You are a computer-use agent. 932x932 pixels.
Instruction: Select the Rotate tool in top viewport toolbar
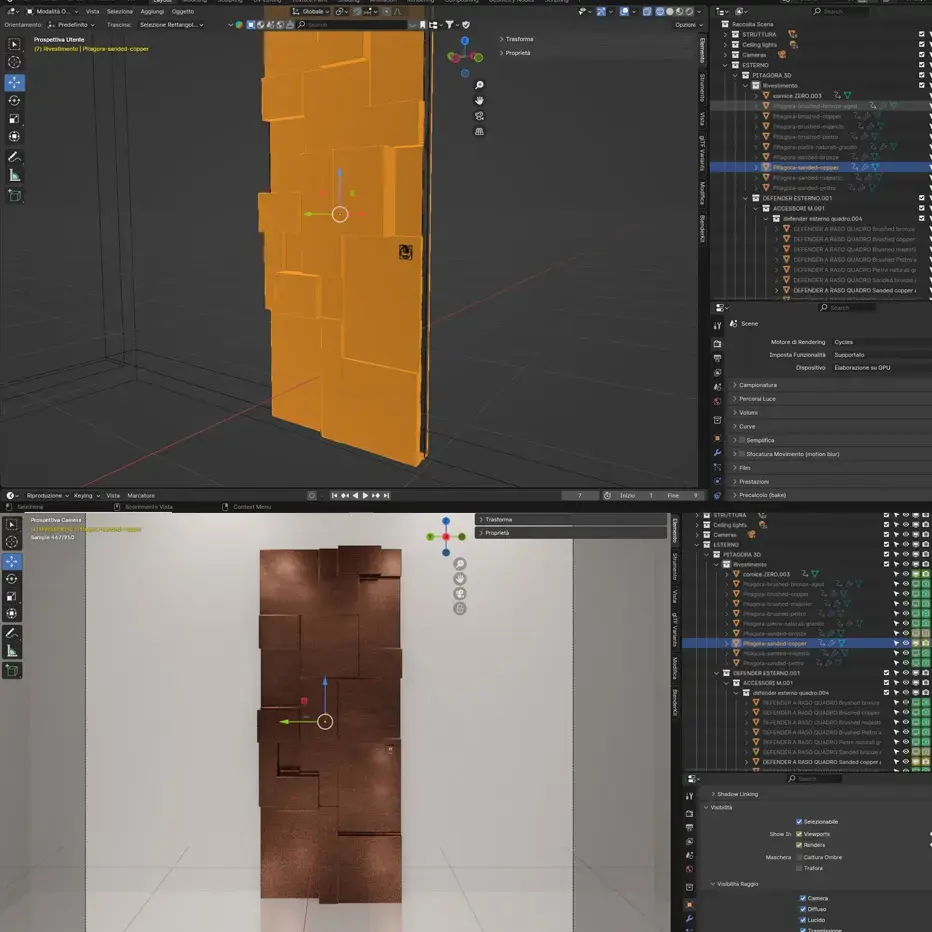tap(14, 100)
